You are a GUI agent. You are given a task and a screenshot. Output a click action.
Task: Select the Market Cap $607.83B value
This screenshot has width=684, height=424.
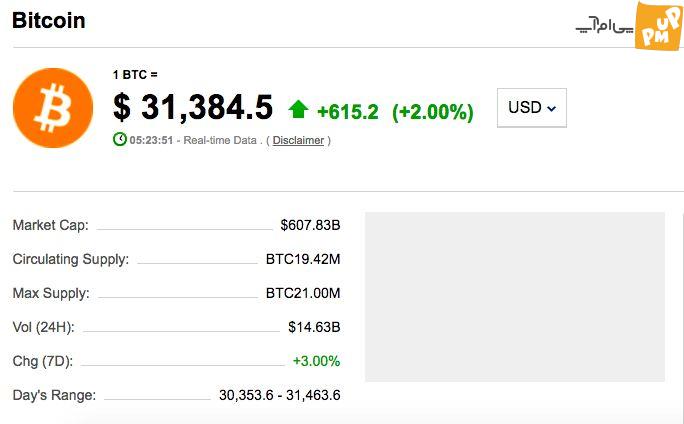pyautogui.click(x=310, y=225)
